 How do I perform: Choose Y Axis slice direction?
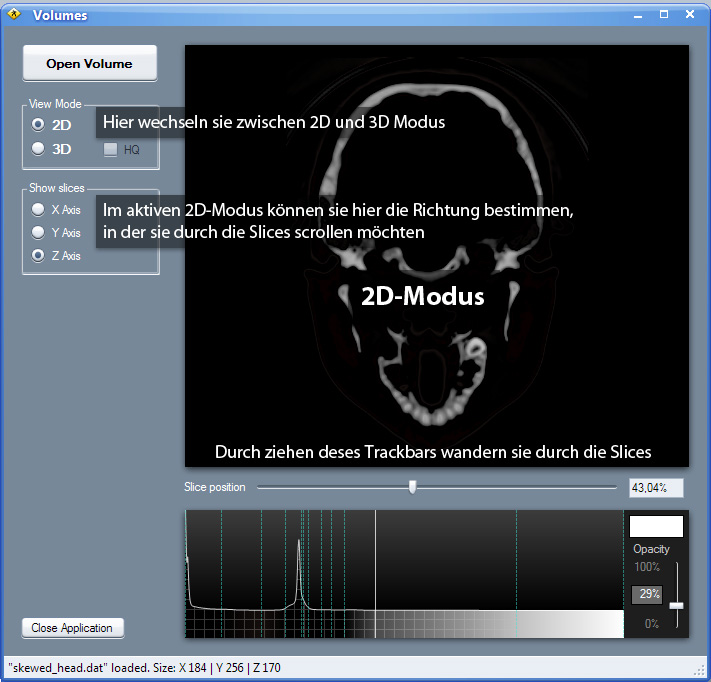click(39, 232)
